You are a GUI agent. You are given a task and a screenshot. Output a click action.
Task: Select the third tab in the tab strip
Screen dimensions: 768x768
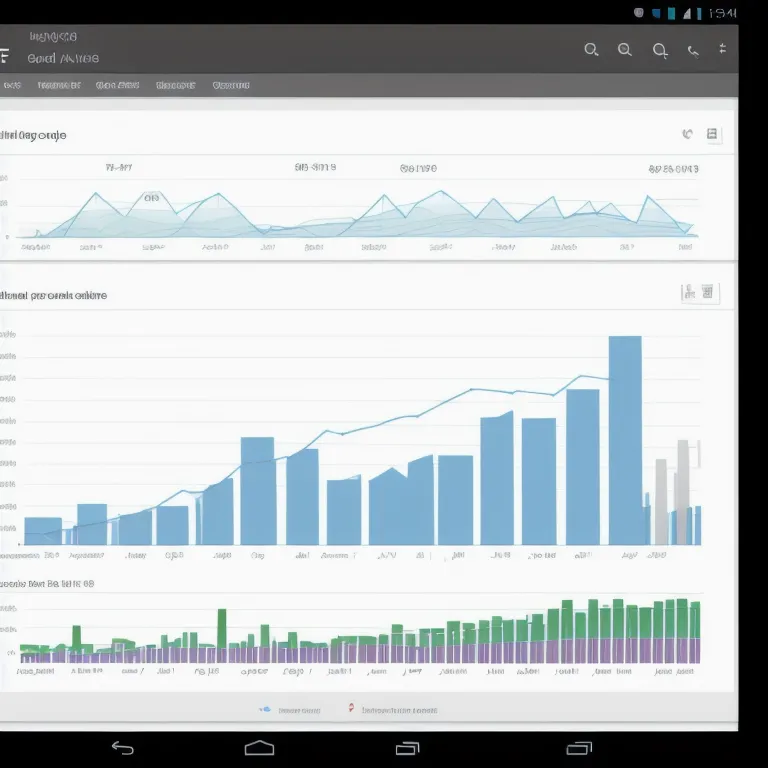coord(117,86)
